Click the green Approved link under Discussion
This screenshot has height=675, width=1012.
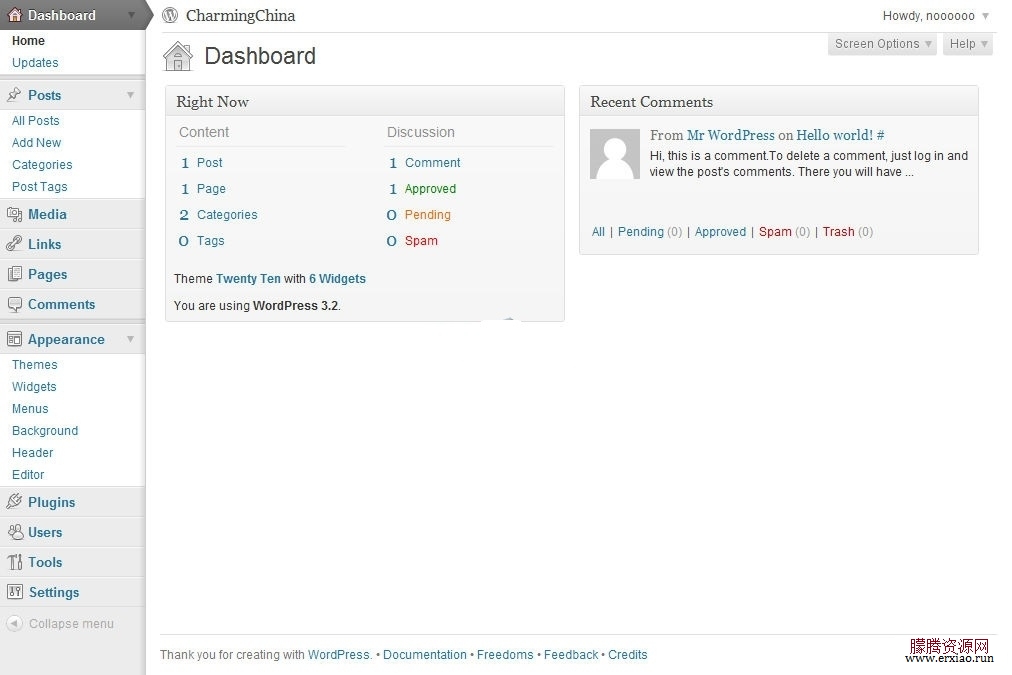point(430,188)
